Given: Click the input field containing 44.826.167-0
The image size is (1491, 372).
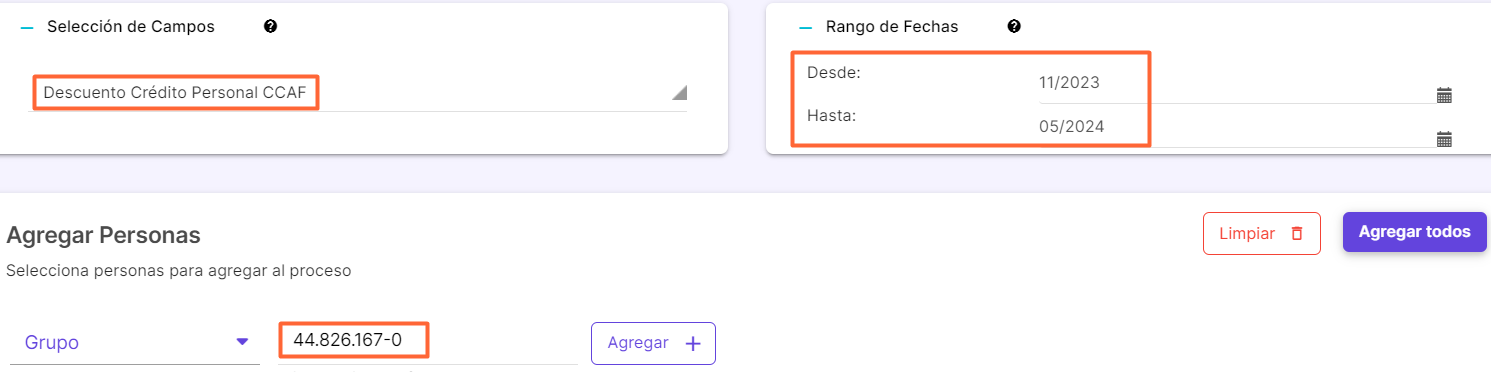Looking at the screenshot, I should tap(428, 342).
